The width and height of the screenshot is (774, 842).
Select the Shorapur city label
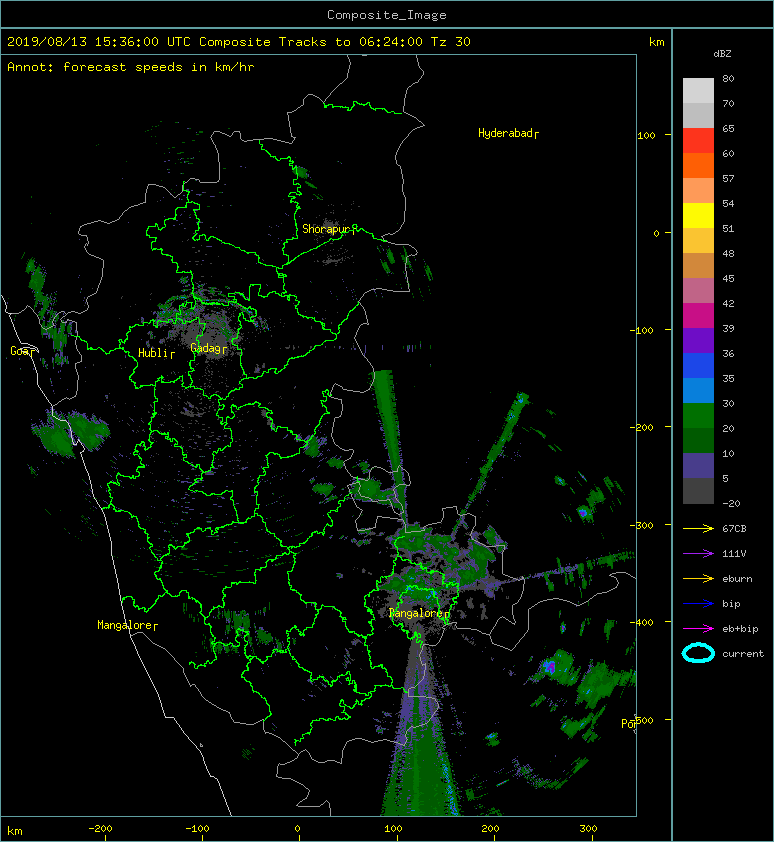click(x=329, y=229)
